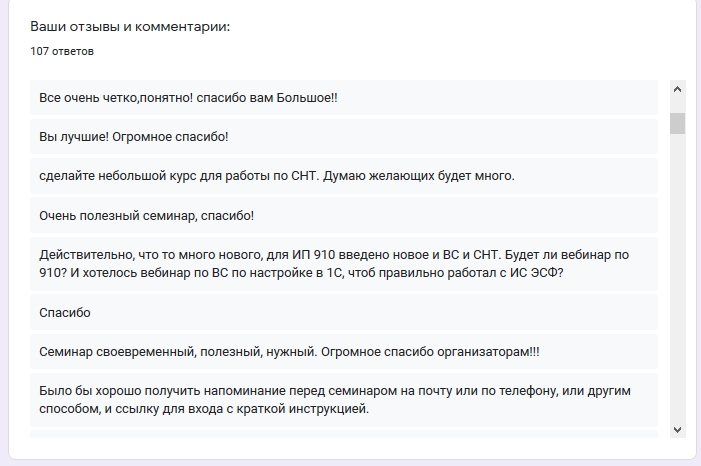Image resolution: width=701 pixels, height=466 pixels.
Task: Click the "107 ответов" response count
Action: coord(62,51)
